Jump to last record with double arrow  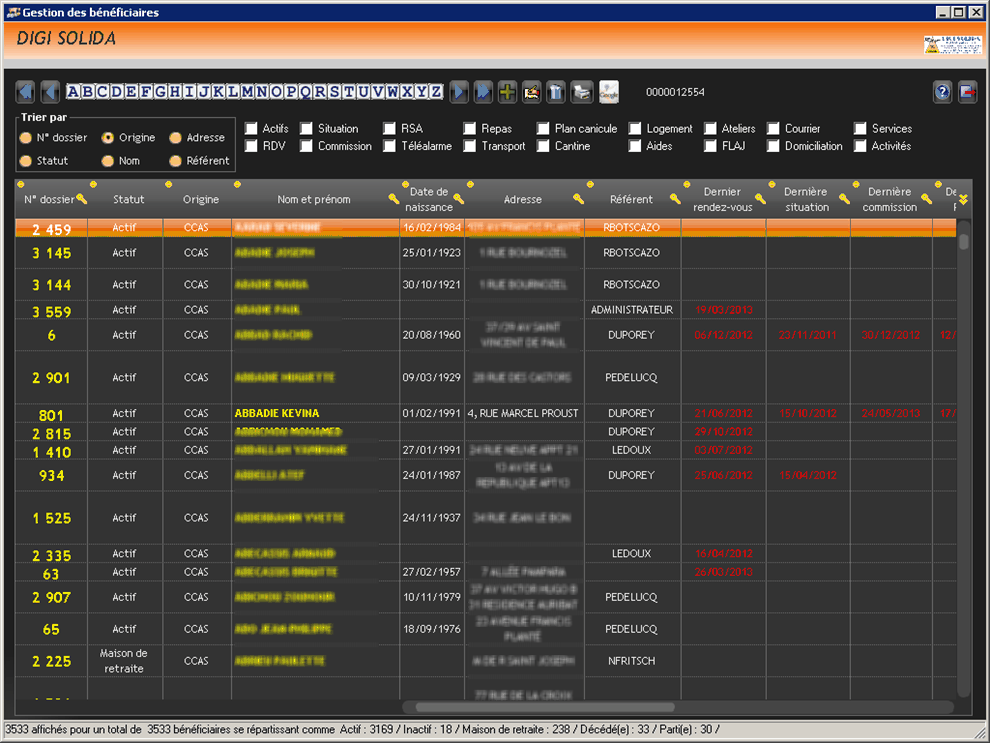[484, 92]
